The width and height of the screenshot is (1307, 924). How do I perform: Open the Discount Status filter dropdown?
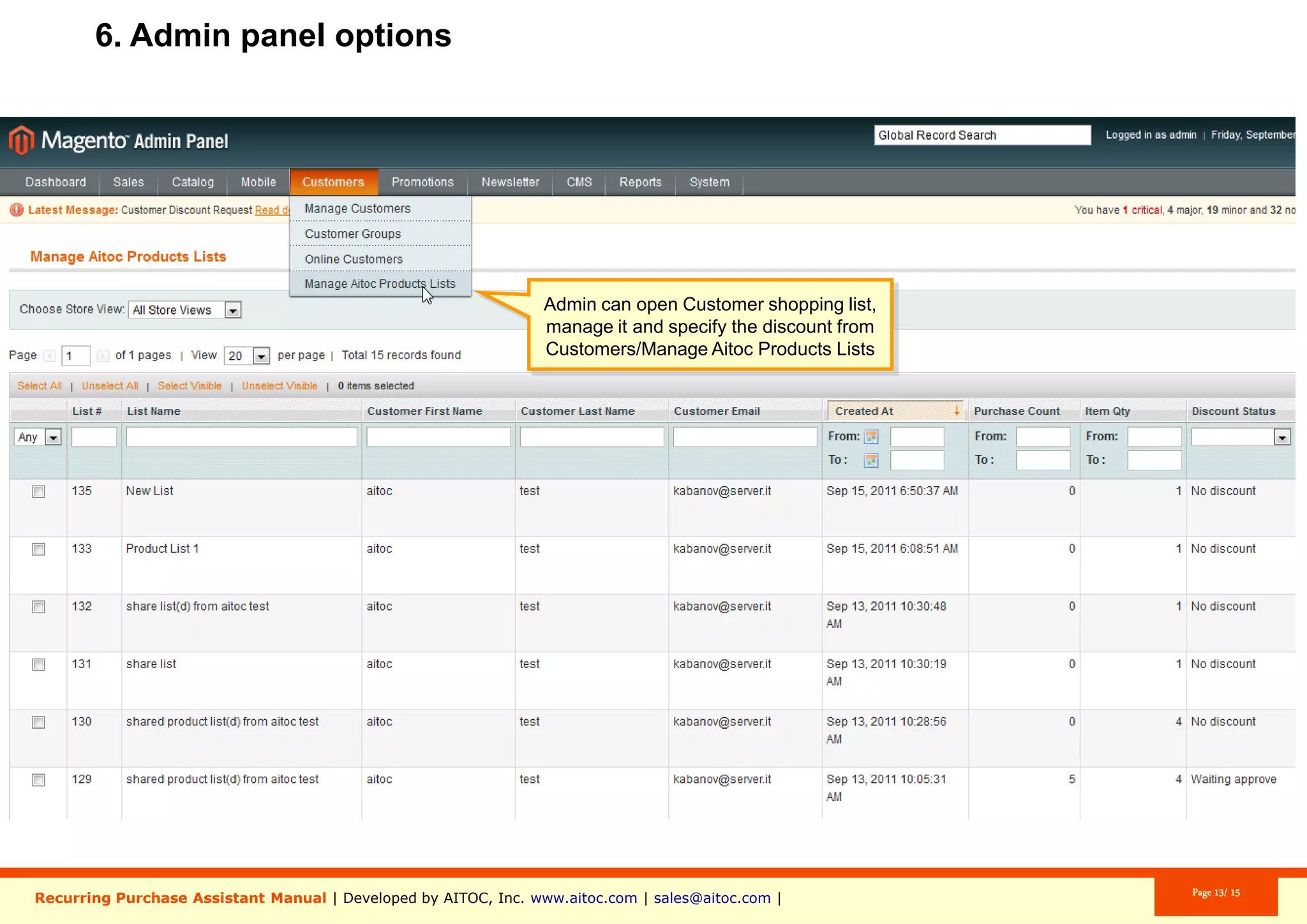[1241, 437]
